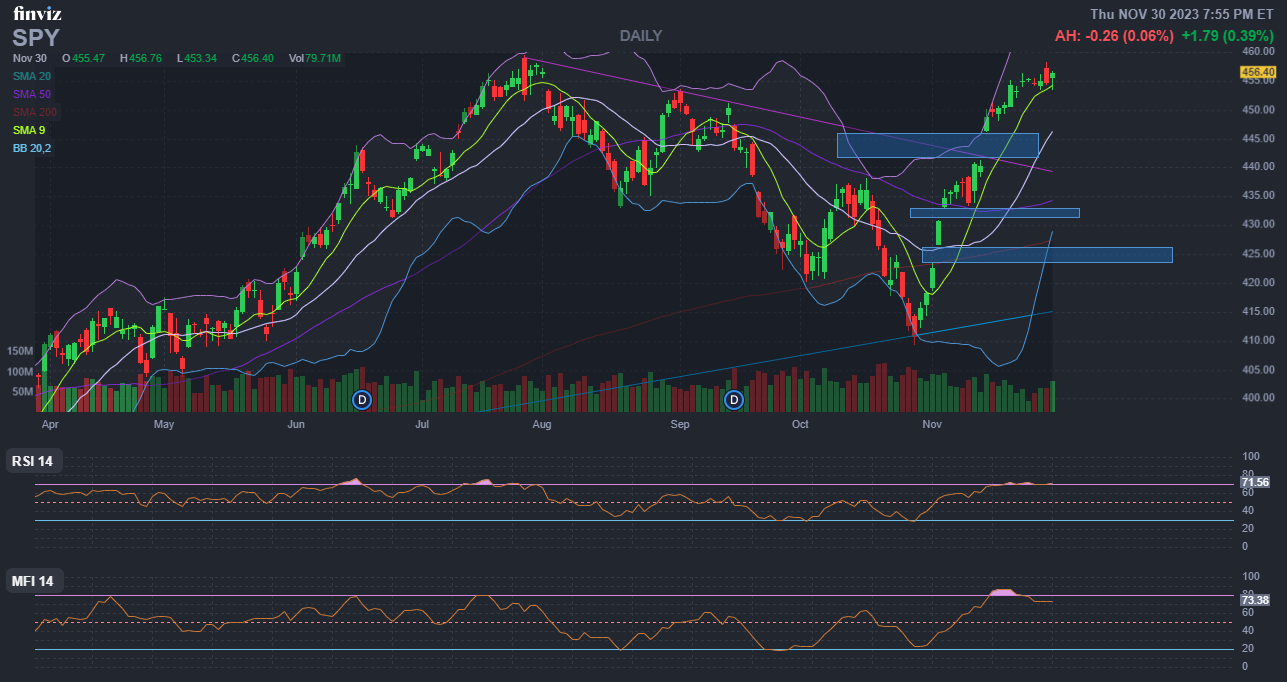Click the dividend D marker in September
This screenshot has height=682, width=1287.
(734, 400)
